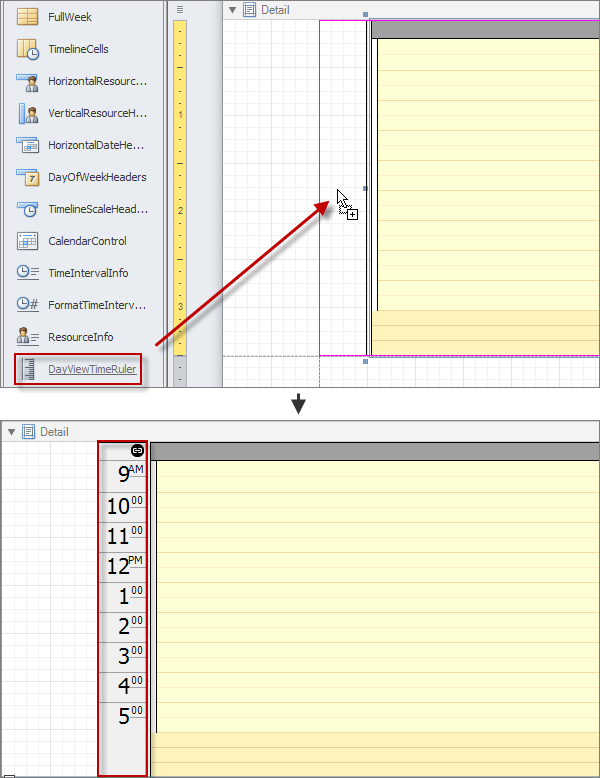Pick the HorizontalResourceHeaders icon
The height and width of the screenshot is (778, 600).
28,81
